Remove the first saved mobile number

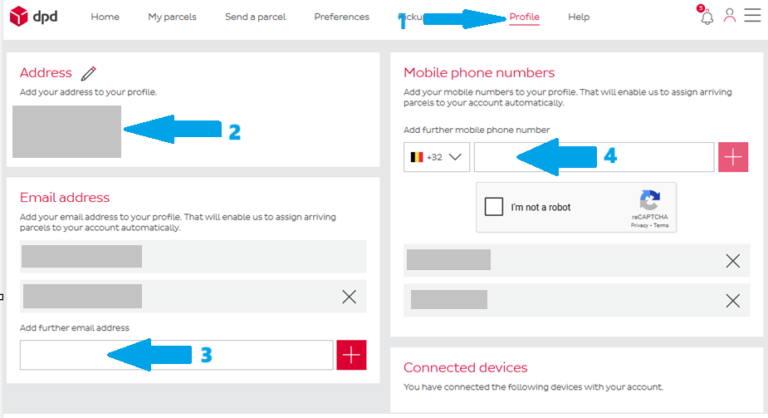(x=733, y=261)
